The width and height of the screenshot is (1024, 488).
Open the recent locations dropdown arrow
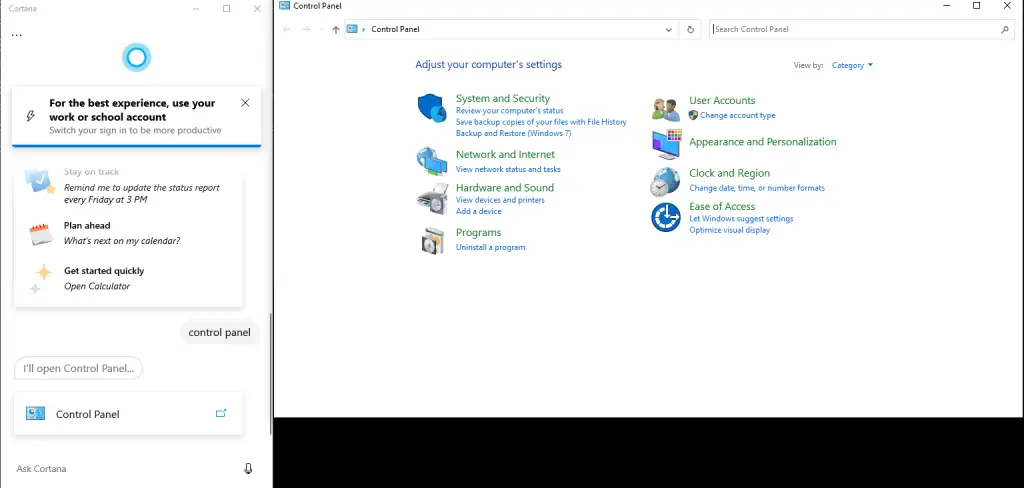pyautogui.click(x=321, y=29)
